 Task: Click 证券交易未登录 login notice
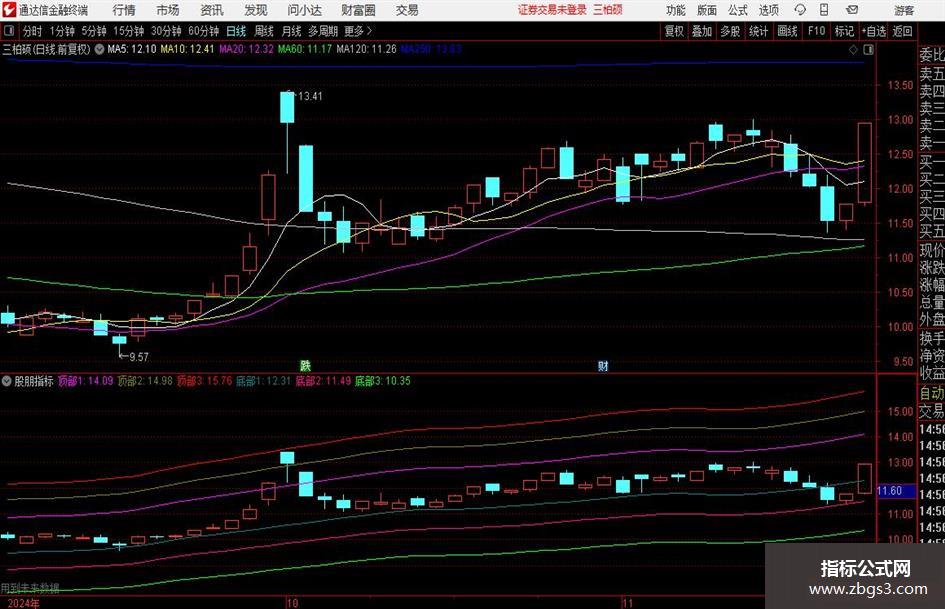pyautogui.click(x=552, y=10)
